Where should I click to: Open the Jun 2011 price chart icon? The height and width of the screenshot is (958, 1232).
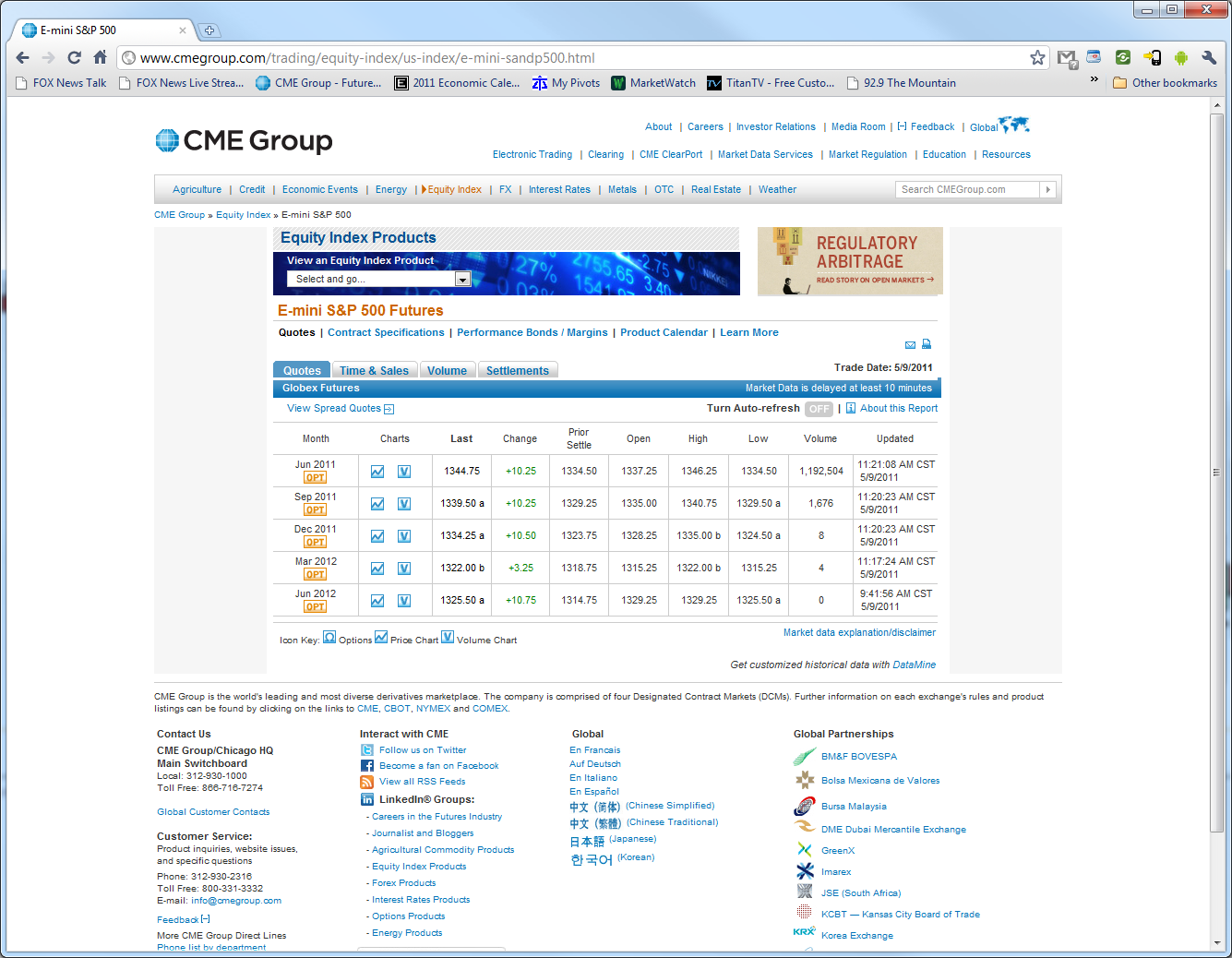[x=377, y=472]
